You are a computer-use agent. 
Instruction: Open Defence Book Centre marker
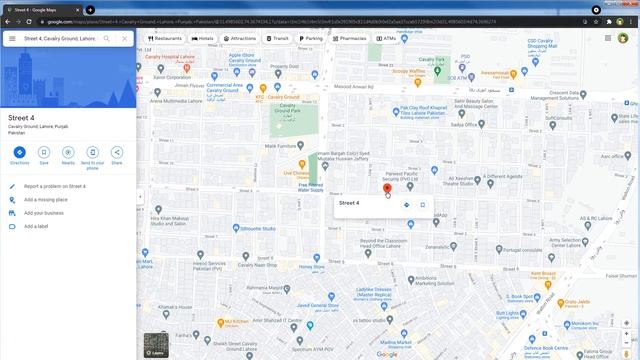click(532, 339)
